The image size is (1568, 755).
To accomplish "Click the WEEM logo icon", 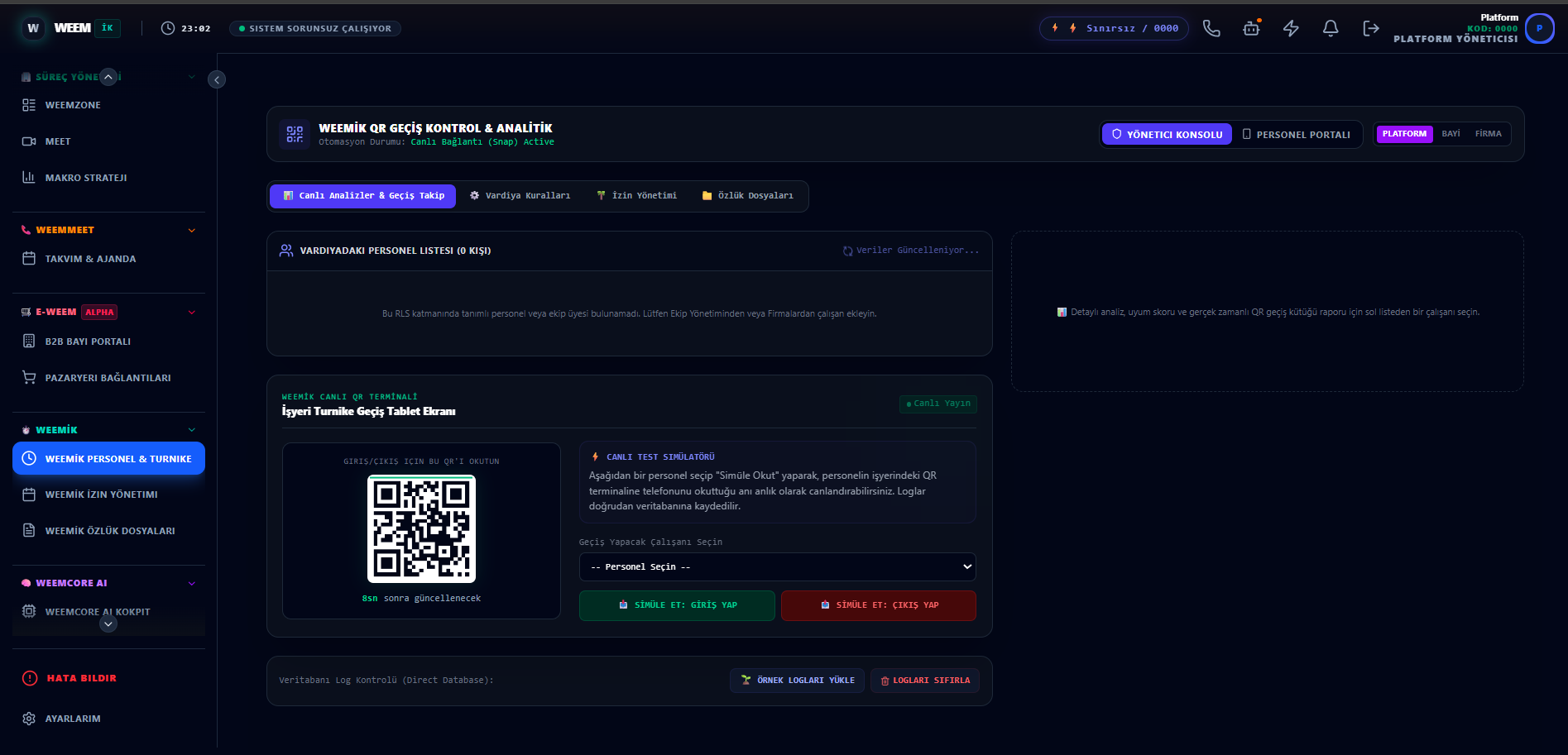I will [x=33, y=28].
